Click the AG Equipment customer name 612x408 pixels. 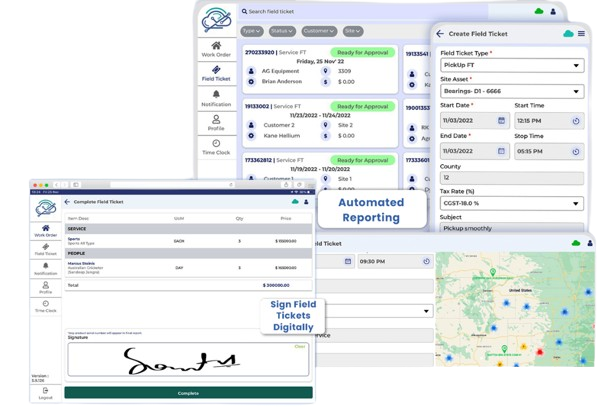click(280, 71)
